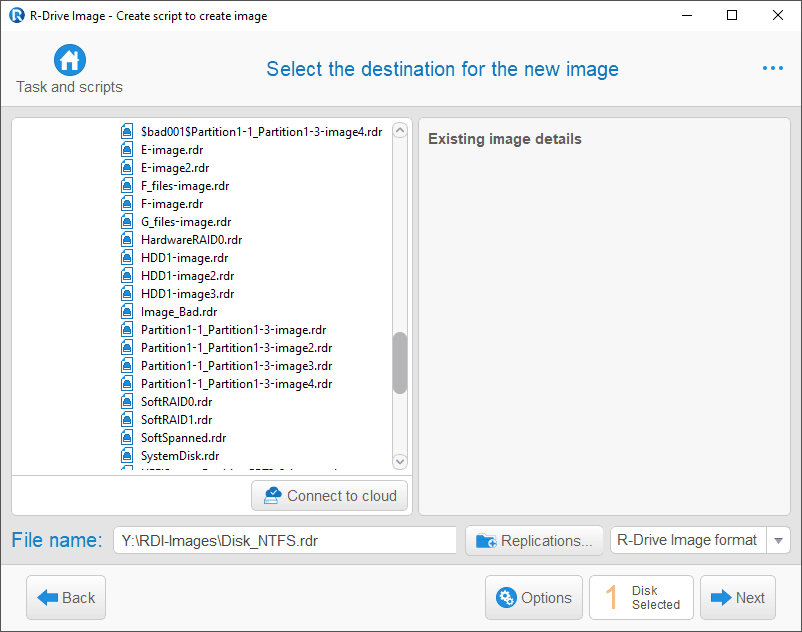Image resolution: width=802 pixels, height=632 pixels.
Task: Select file icon of E-image.rdr
Action: click(x=127, y=150)
